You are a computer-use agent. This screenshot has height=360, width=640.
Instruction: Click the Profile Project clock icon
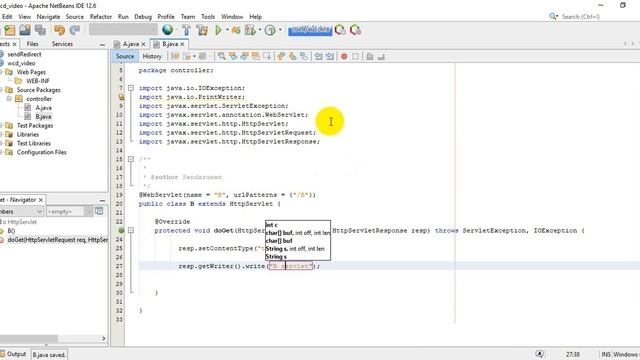point(270,30)
